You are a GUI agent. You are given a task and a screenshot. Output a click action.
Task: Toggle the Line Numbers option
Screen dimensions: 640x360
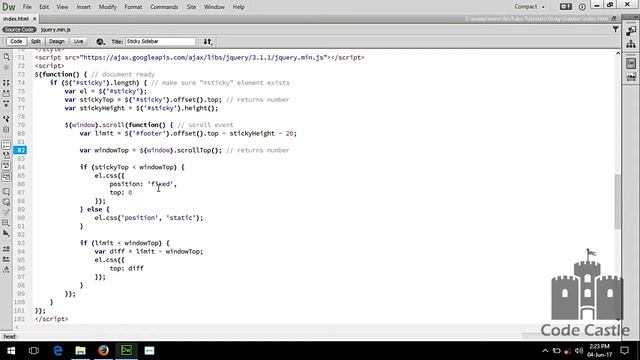(6, 145)
